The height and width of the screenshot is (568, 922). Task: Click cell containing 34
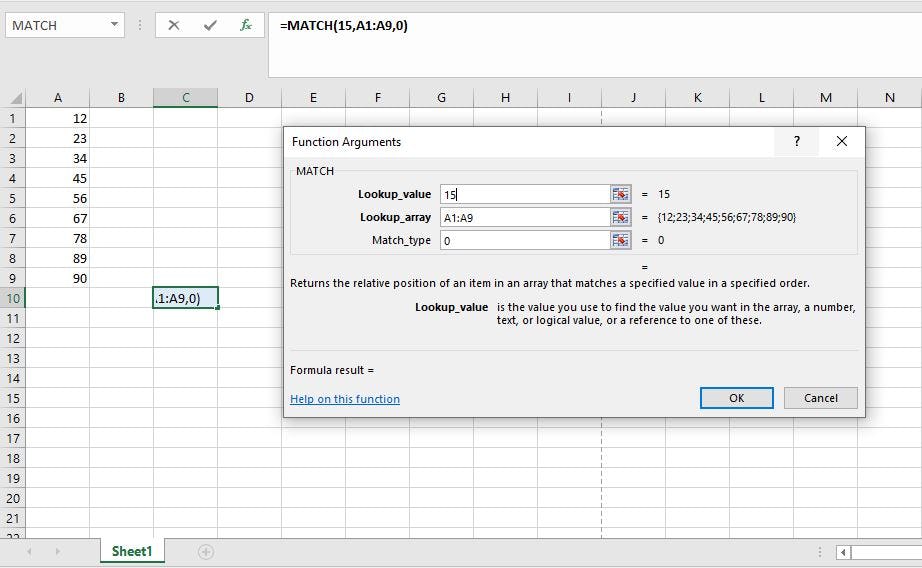click(x=58, y=158)
